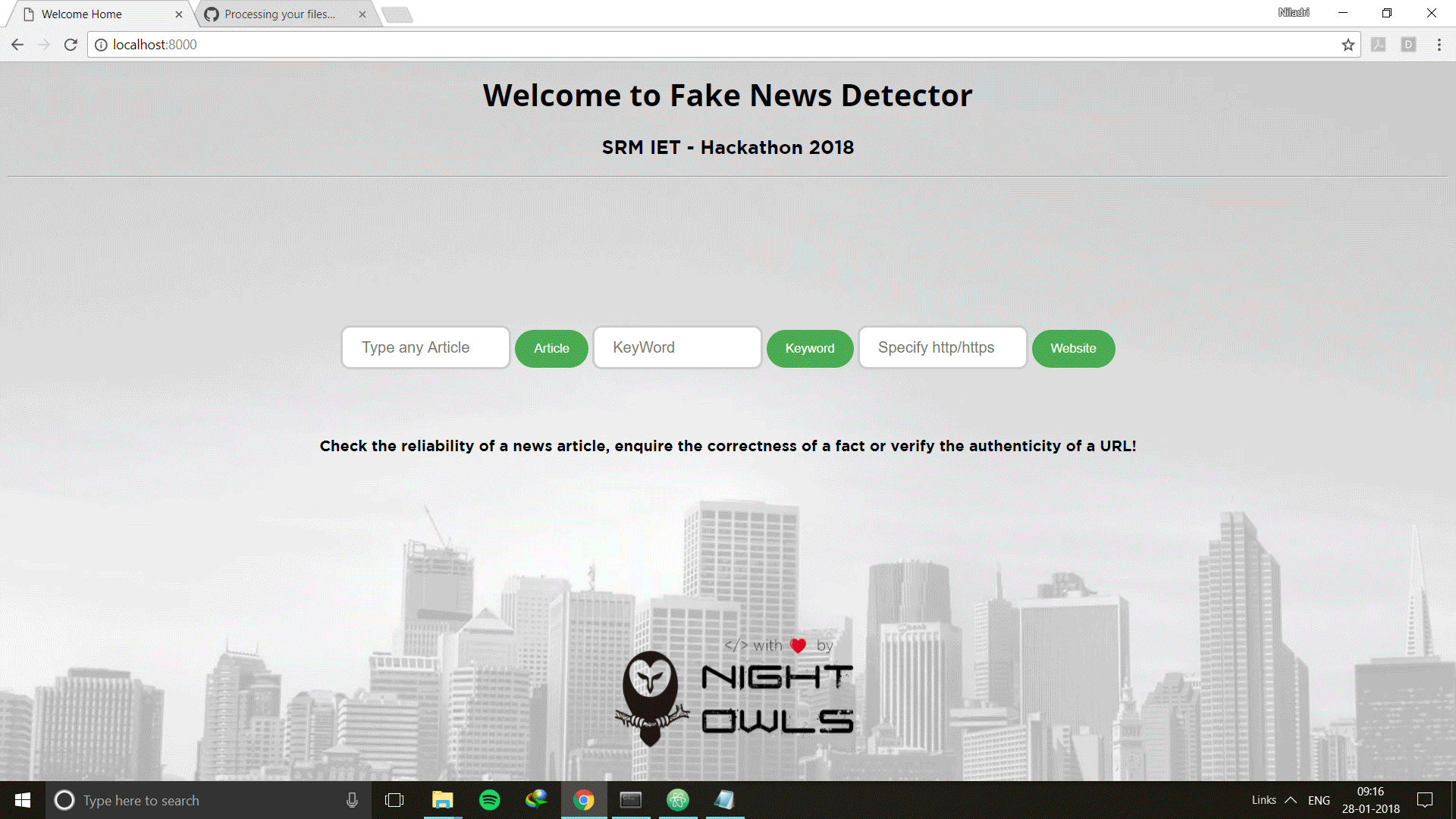1456x819 pixels.
Task: Bookmark page with star icon
Action: click(1348, 45)
